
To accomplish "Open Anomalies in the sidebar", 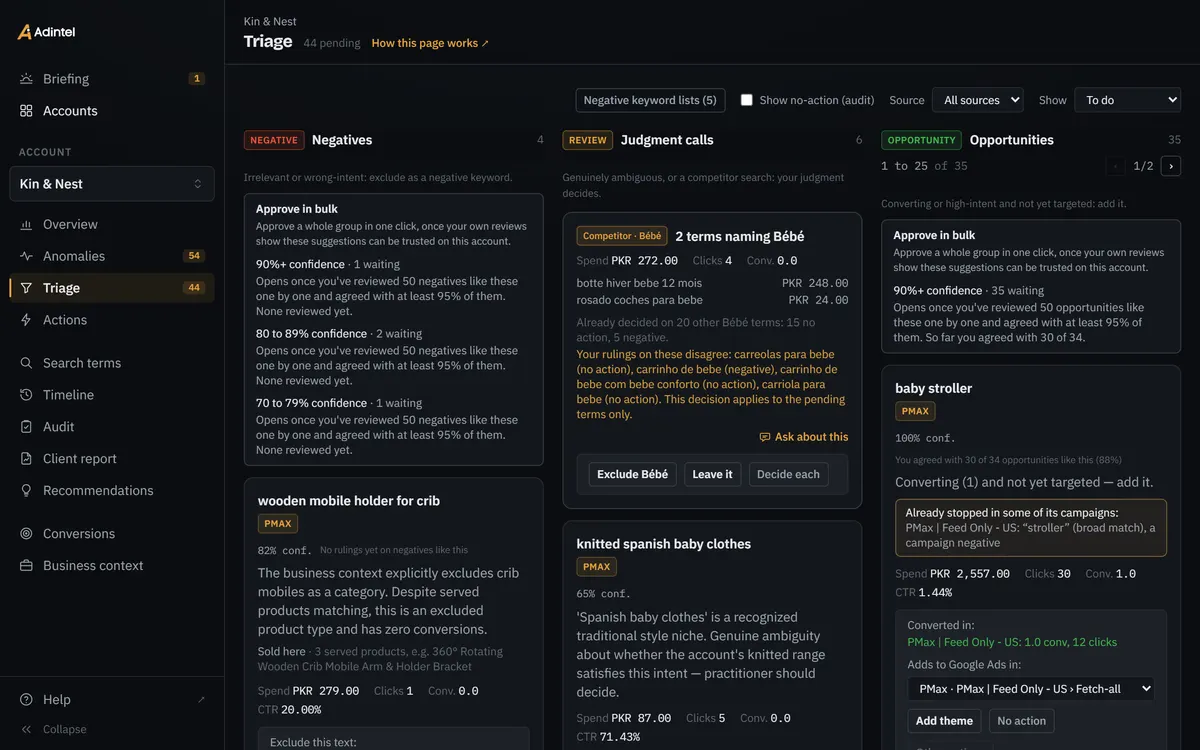I will tap(112, 256).
